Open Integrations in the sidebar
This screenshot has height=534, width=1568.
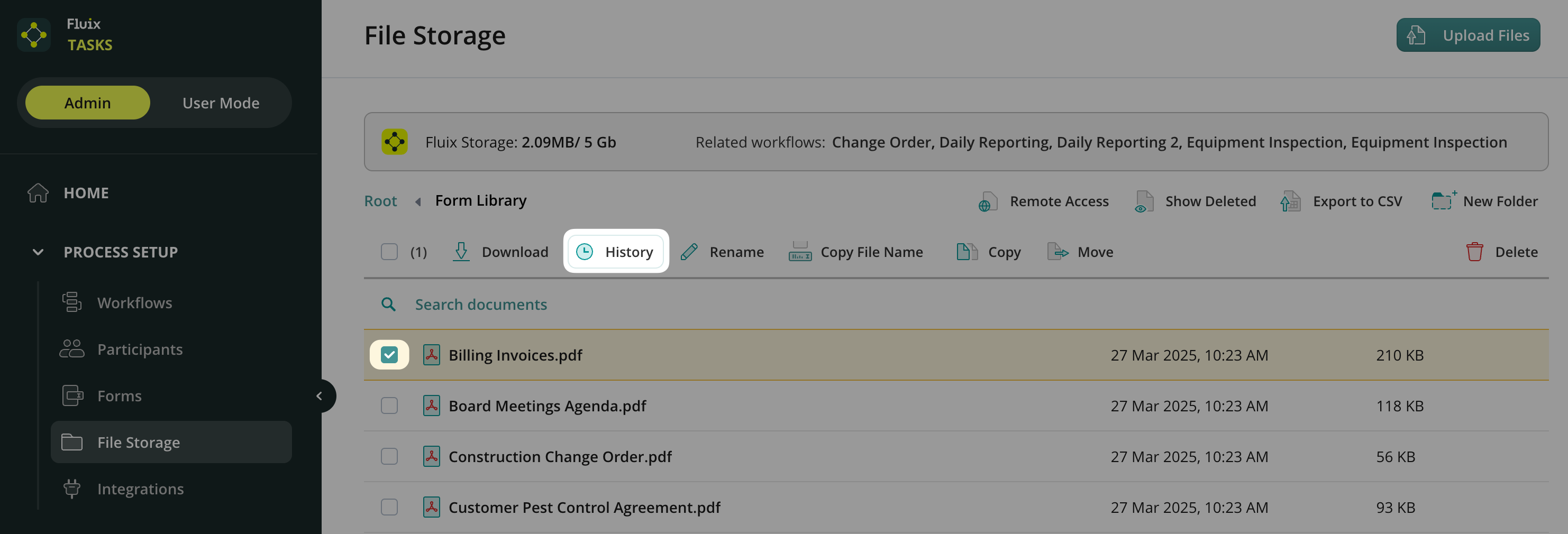[140, 489]
